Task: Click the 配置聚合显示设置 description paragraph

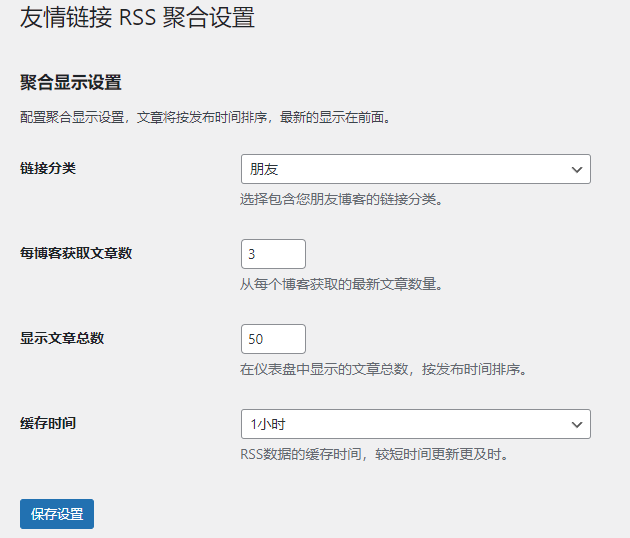Action: coord(205,117)
